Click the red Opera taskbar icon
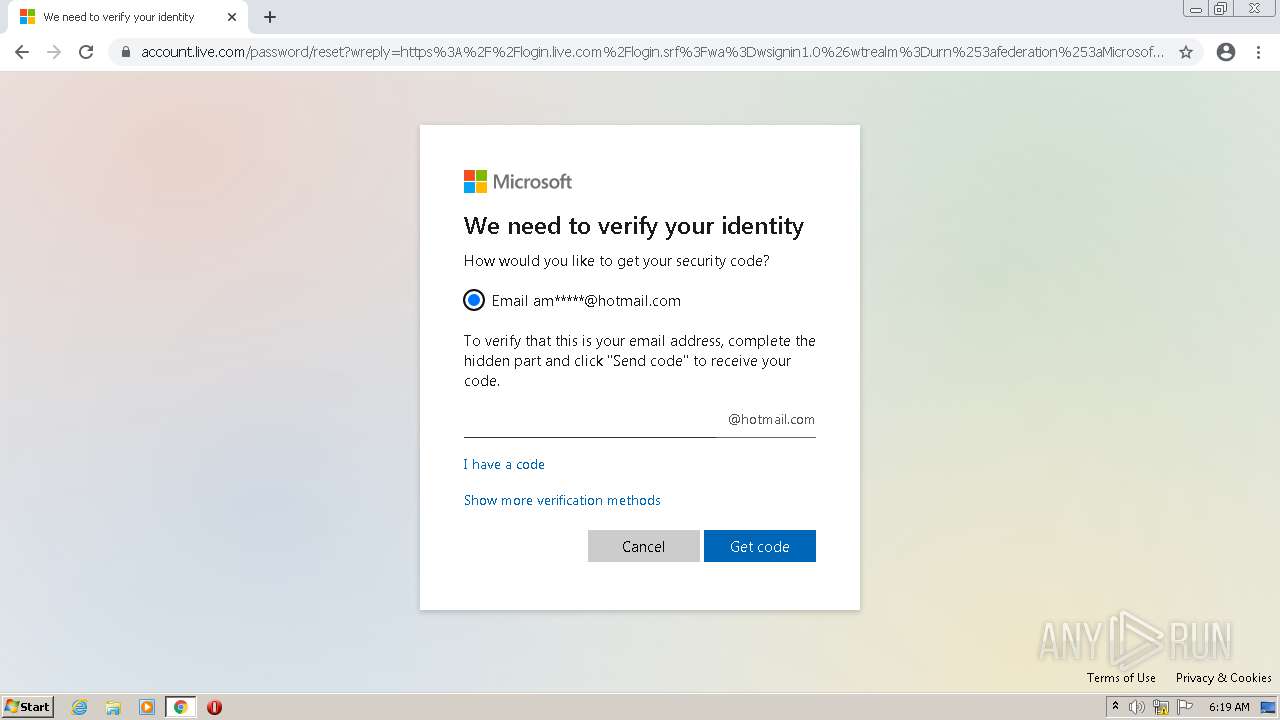This screenshot has width=1280, height=720. [214, 707]
